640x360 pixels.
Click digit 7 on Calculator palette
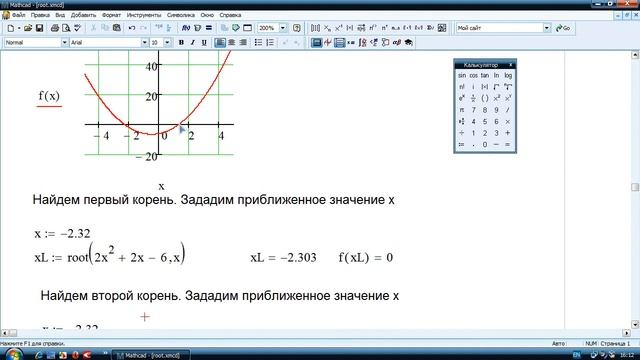[473, 110]
